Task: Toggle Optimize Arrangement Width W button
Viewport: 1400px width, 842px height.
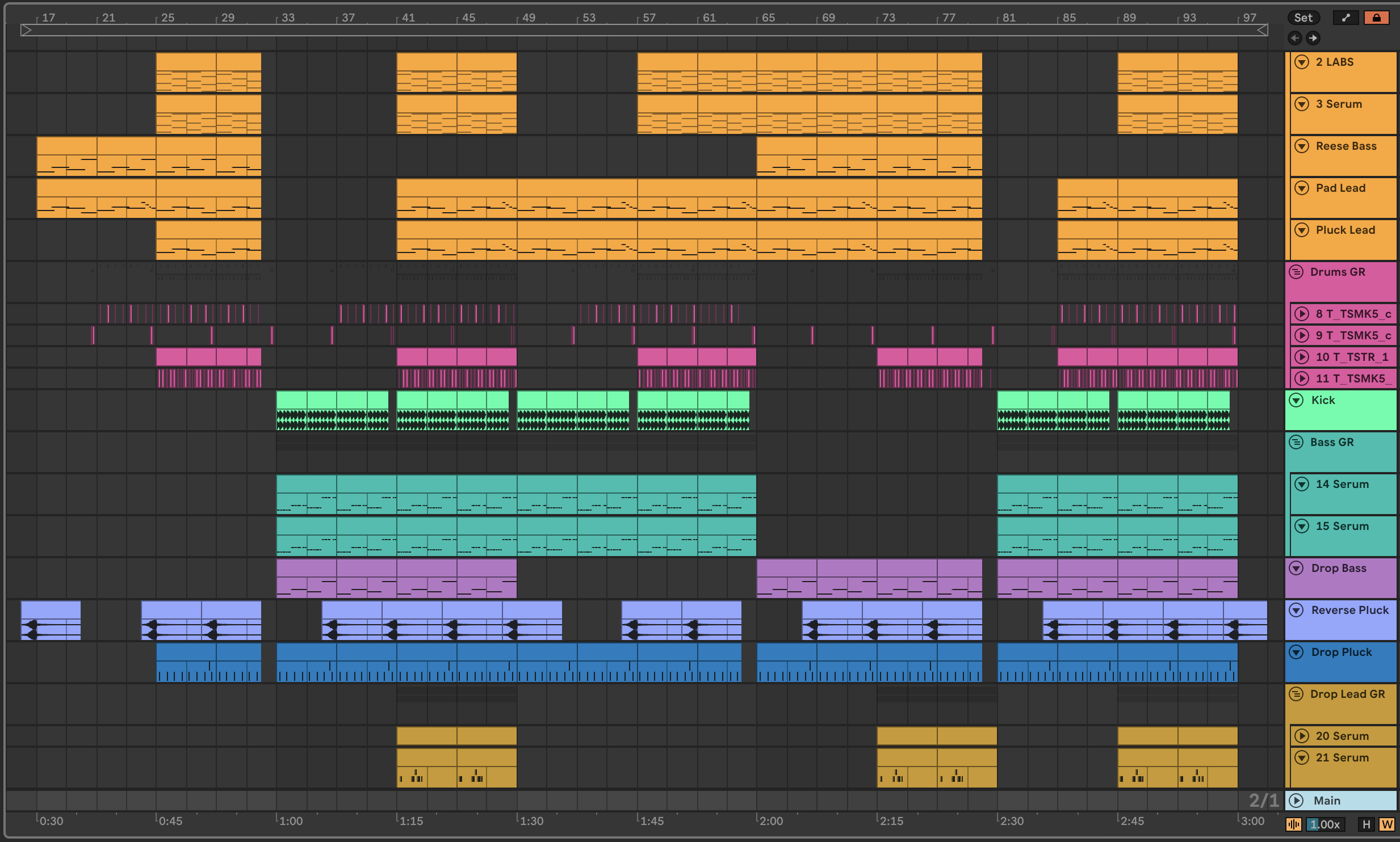Action: [1386, 824]
